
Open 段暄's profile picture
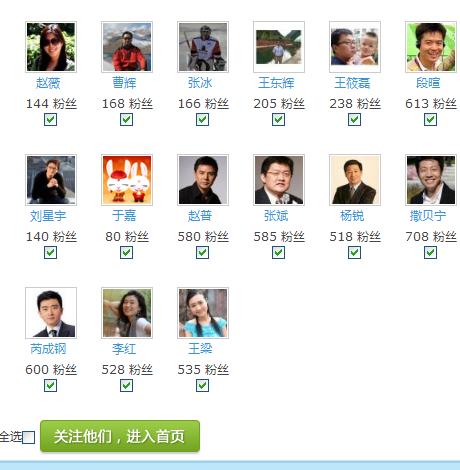[x=431, y=47]
